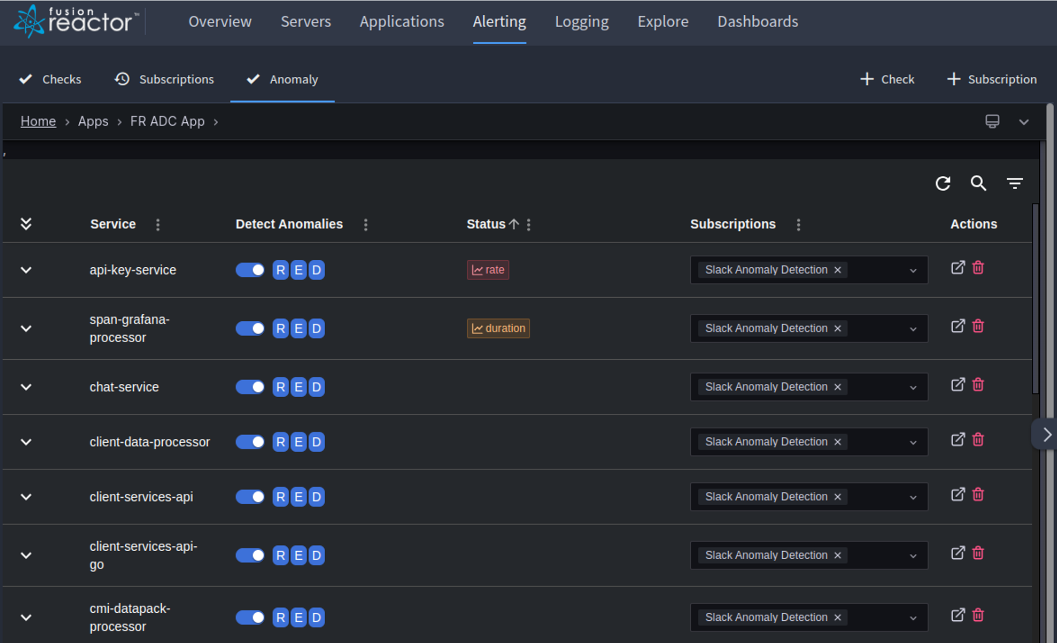
Task: Click the monitor display icon in breadcrumb bar
Action: (x=992, y=121)
